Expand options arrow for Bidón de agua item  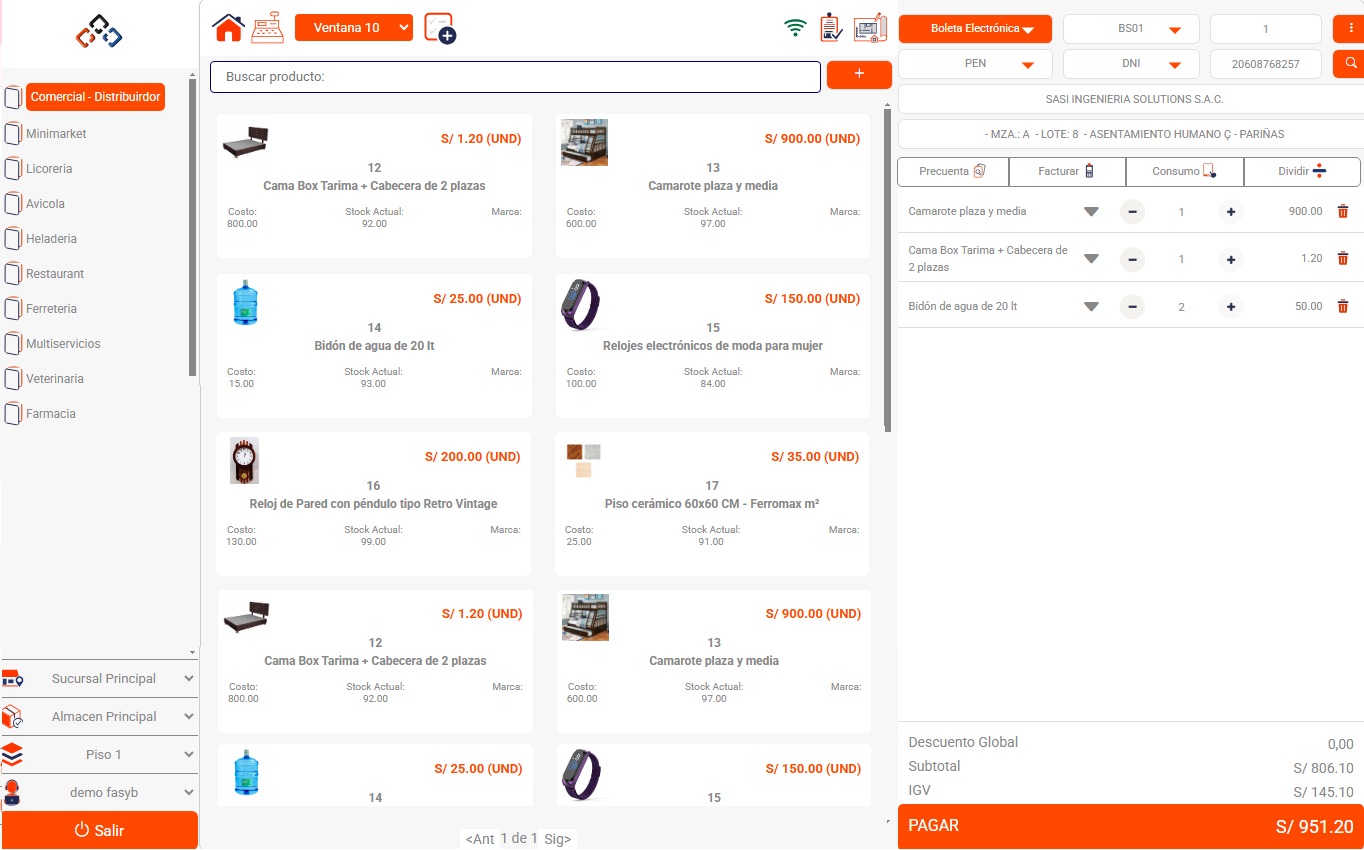(1091, 306)
